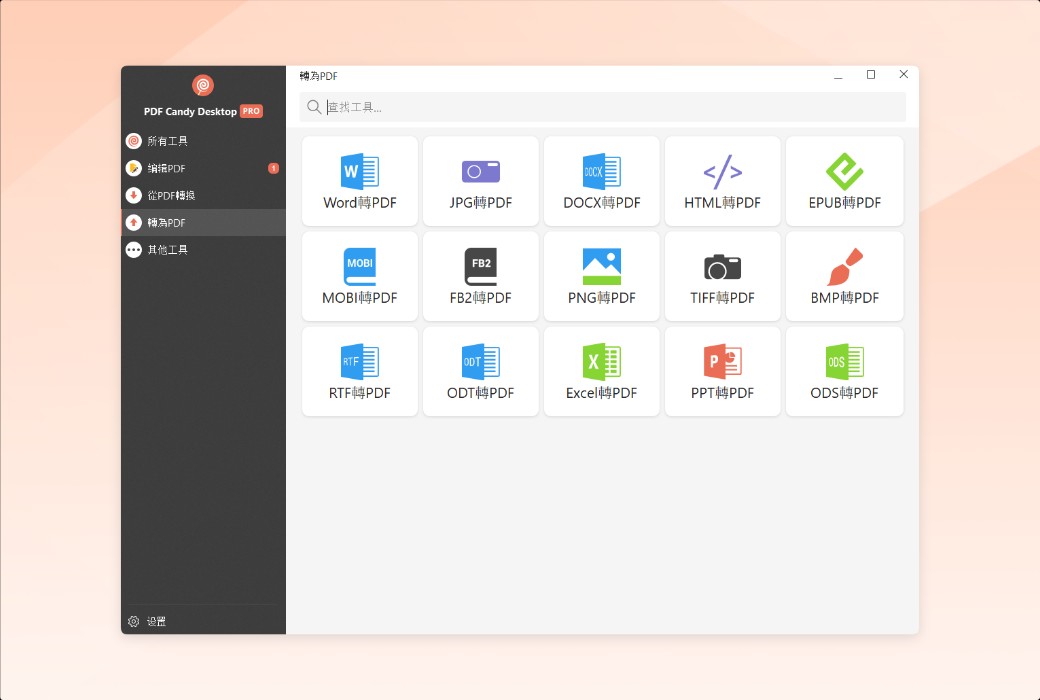Select the FB2轉PDF converter
This screenshot has width=1040, height=700.
point(480,276)
